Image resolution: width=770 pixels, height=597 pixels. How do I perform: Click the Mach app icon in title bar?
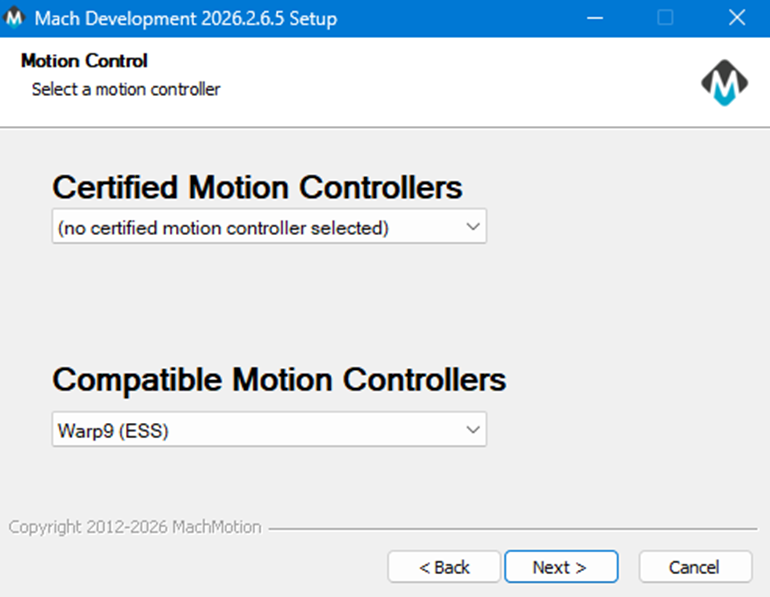(14, 18)
